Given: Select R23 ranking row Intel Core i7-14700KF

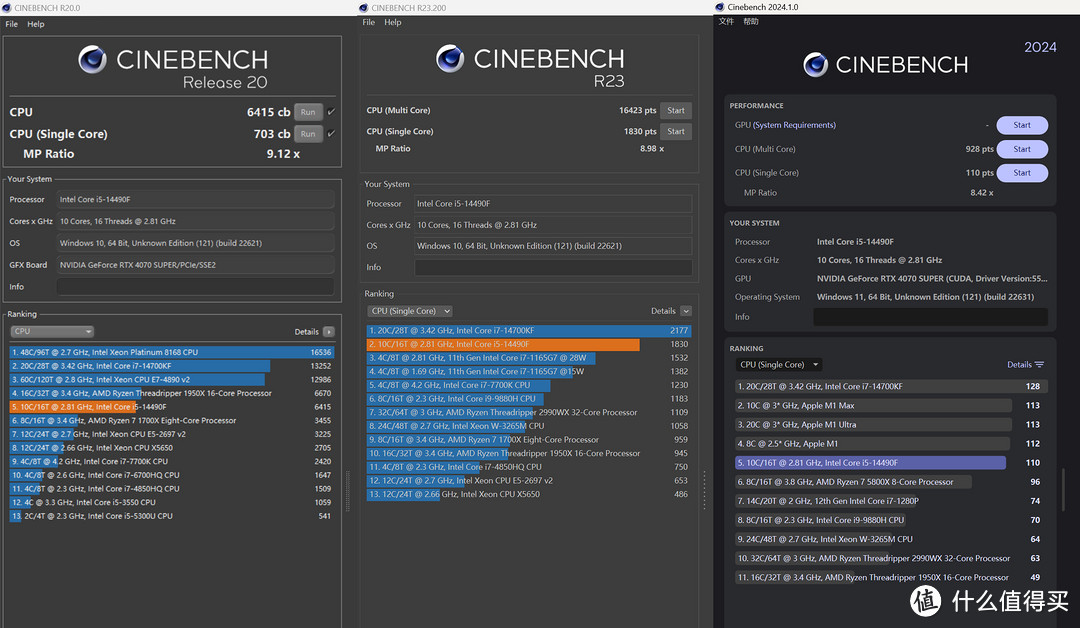Looking at the screenshot, I should (x=528, y=331).
